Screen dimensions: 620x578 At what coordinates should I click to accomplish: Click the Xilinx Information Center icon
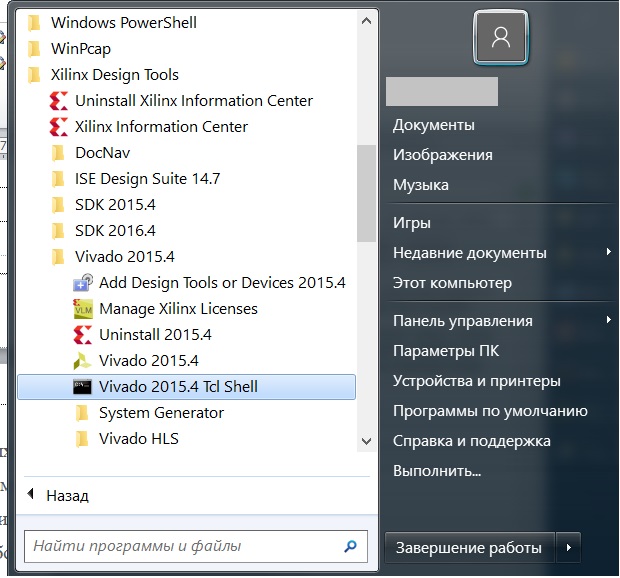point(58,127)
